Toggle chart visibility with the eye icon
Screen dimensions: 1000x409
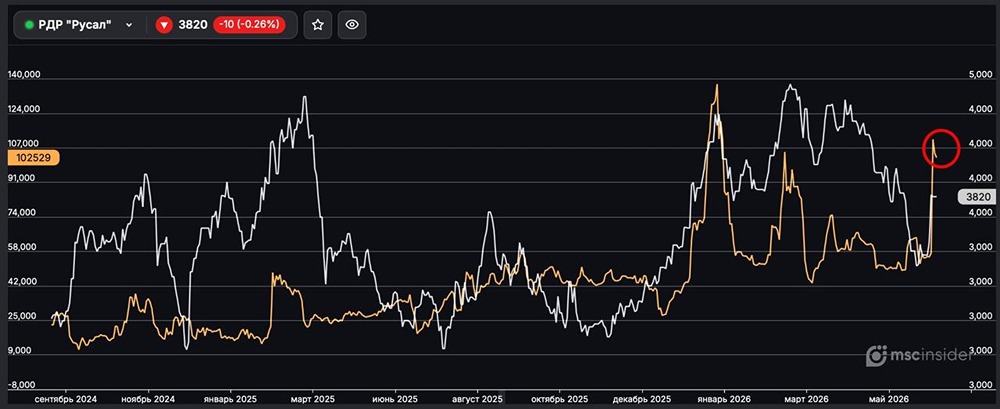[x=352, y=25]
